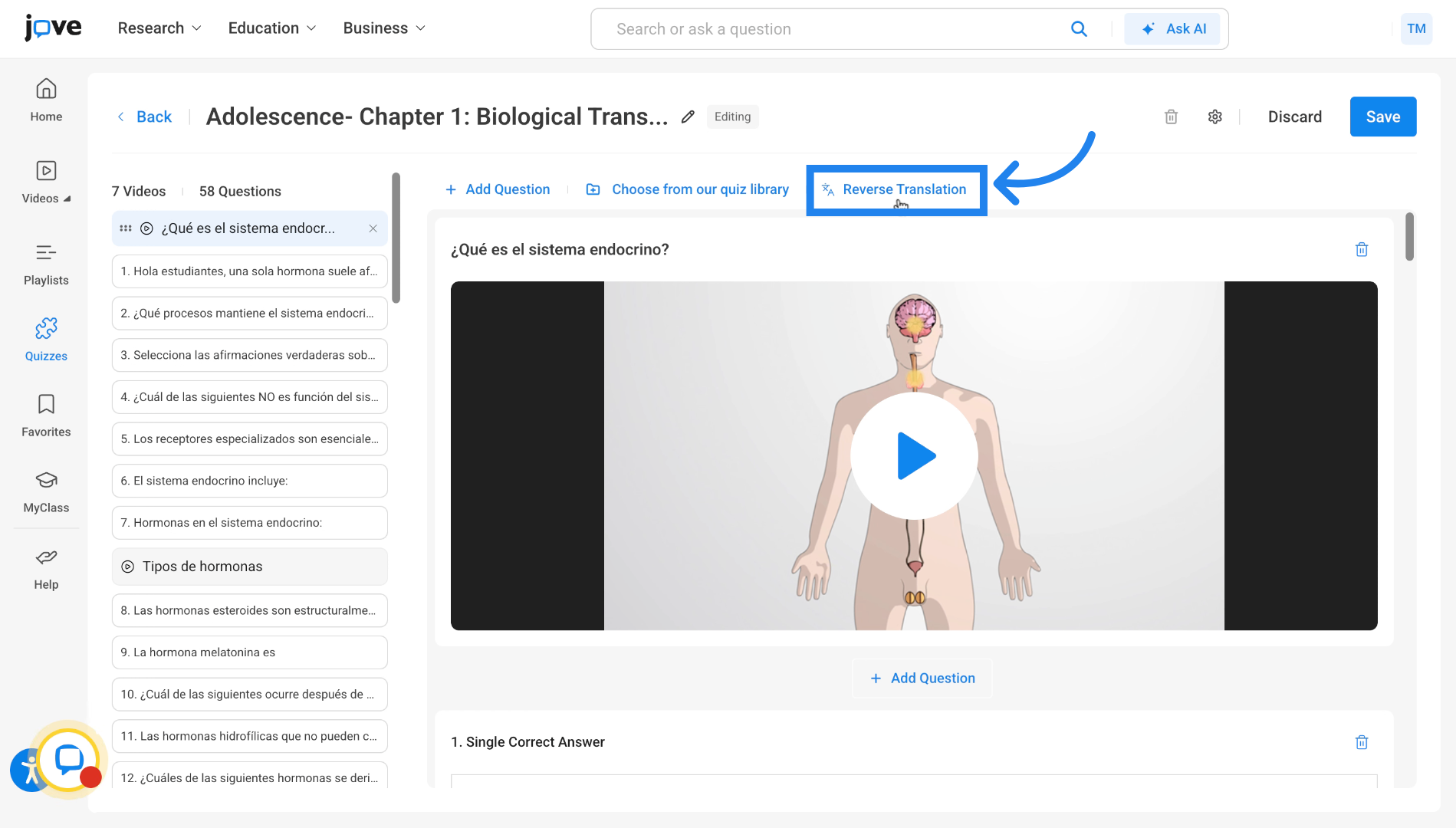Expand the Education dropdown

point(271,28)
